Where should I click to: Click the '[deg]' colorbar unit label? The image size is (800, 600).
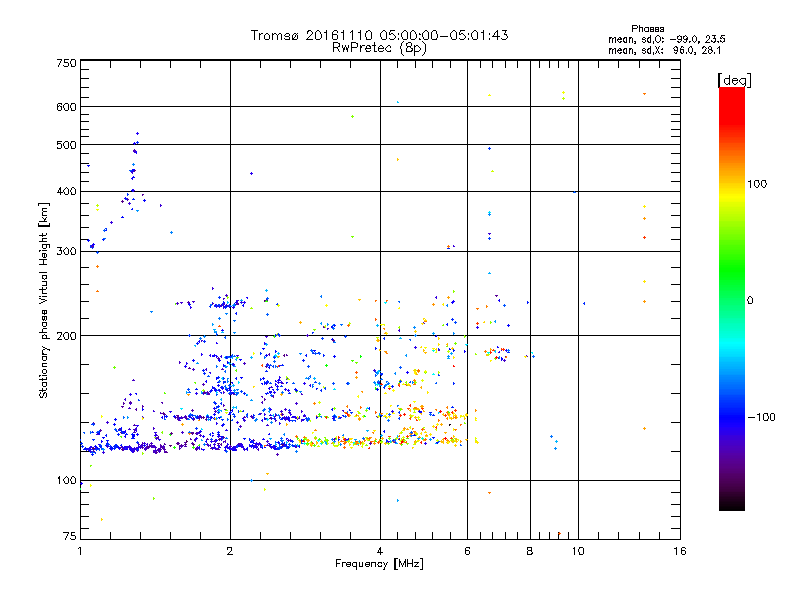click(734, 80)
